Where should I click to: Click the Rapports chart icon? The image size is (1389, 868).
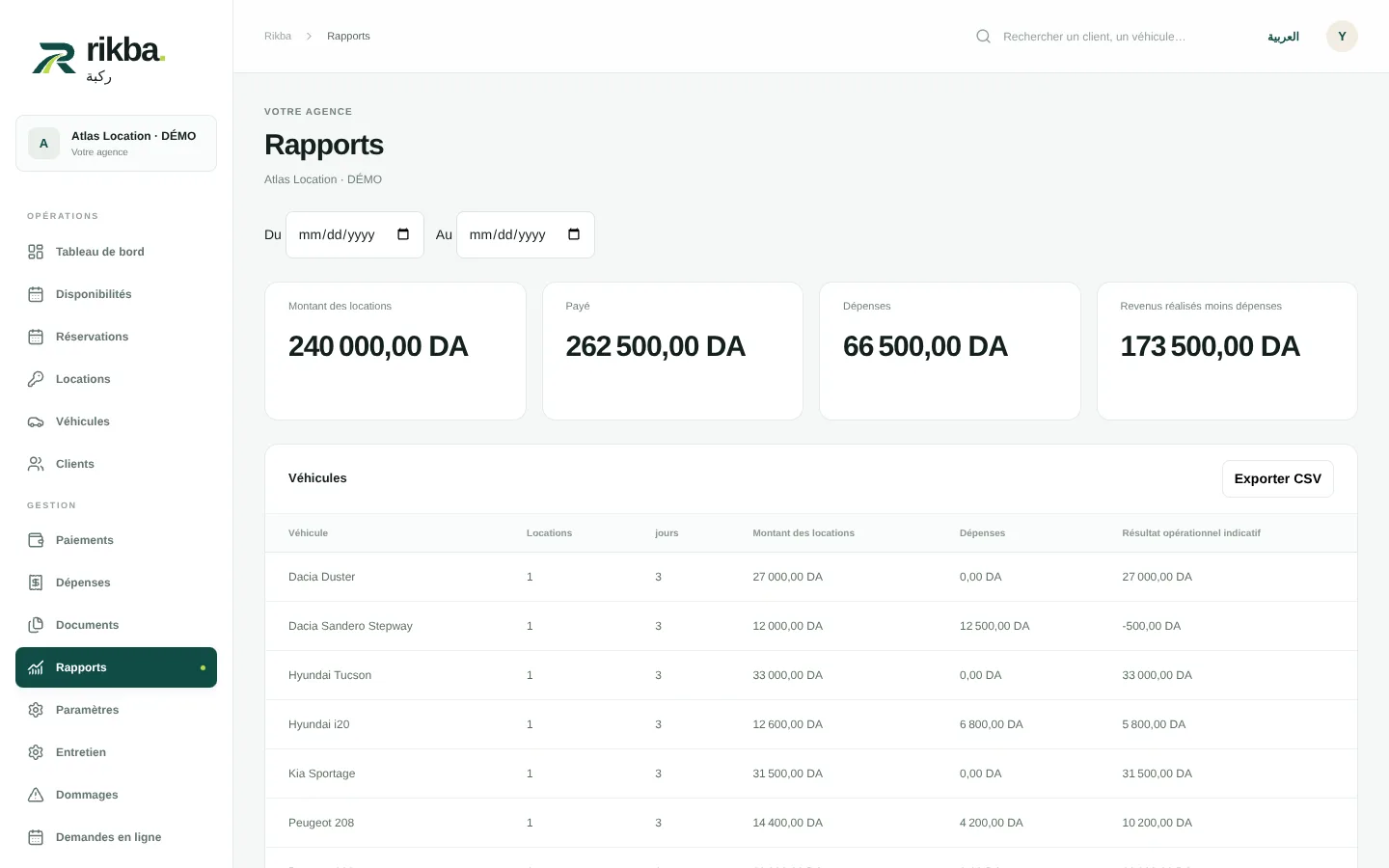(x=36, y=667)
